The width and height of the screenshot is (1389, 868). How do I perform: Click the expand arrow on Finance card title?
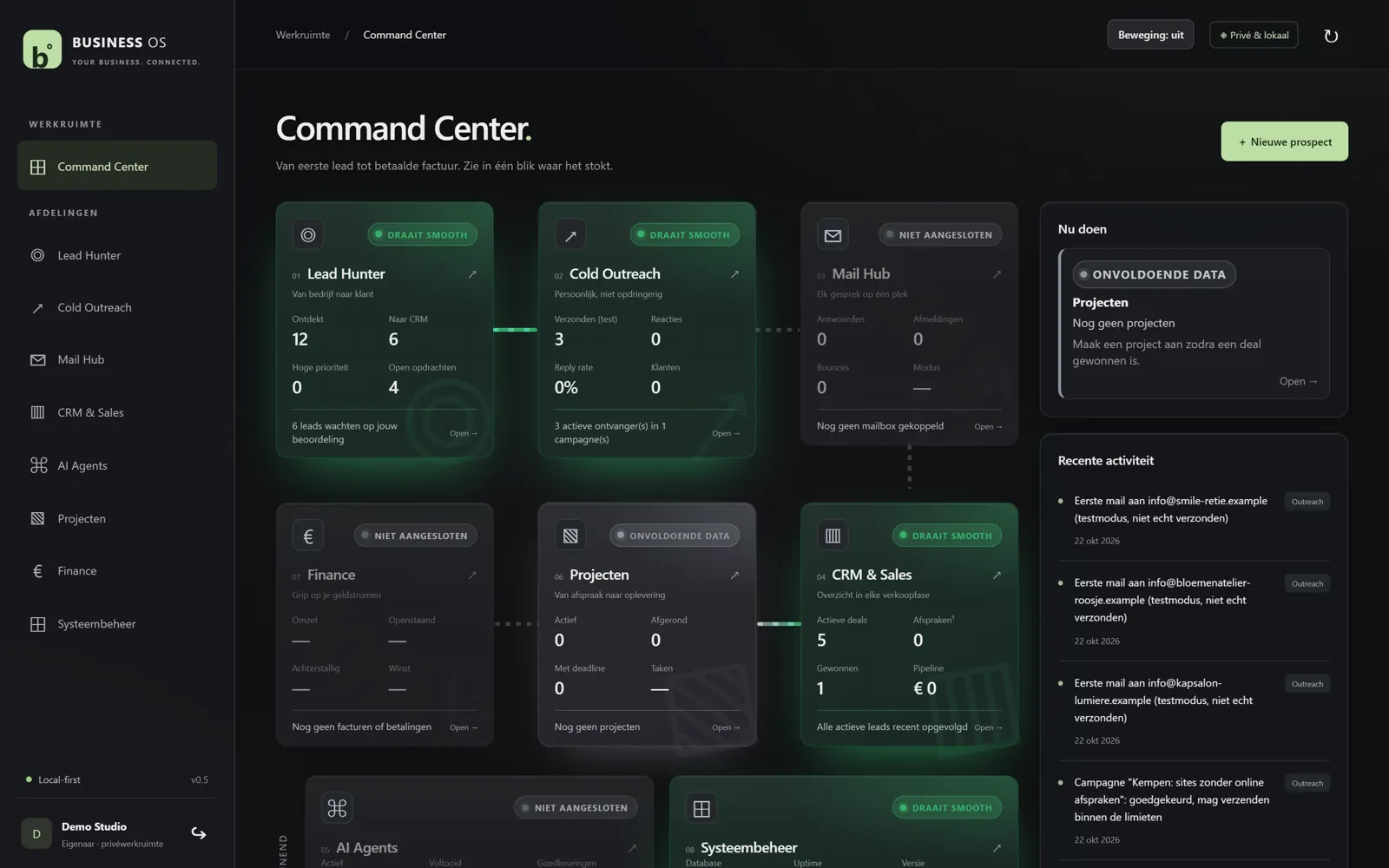[472, 575]
